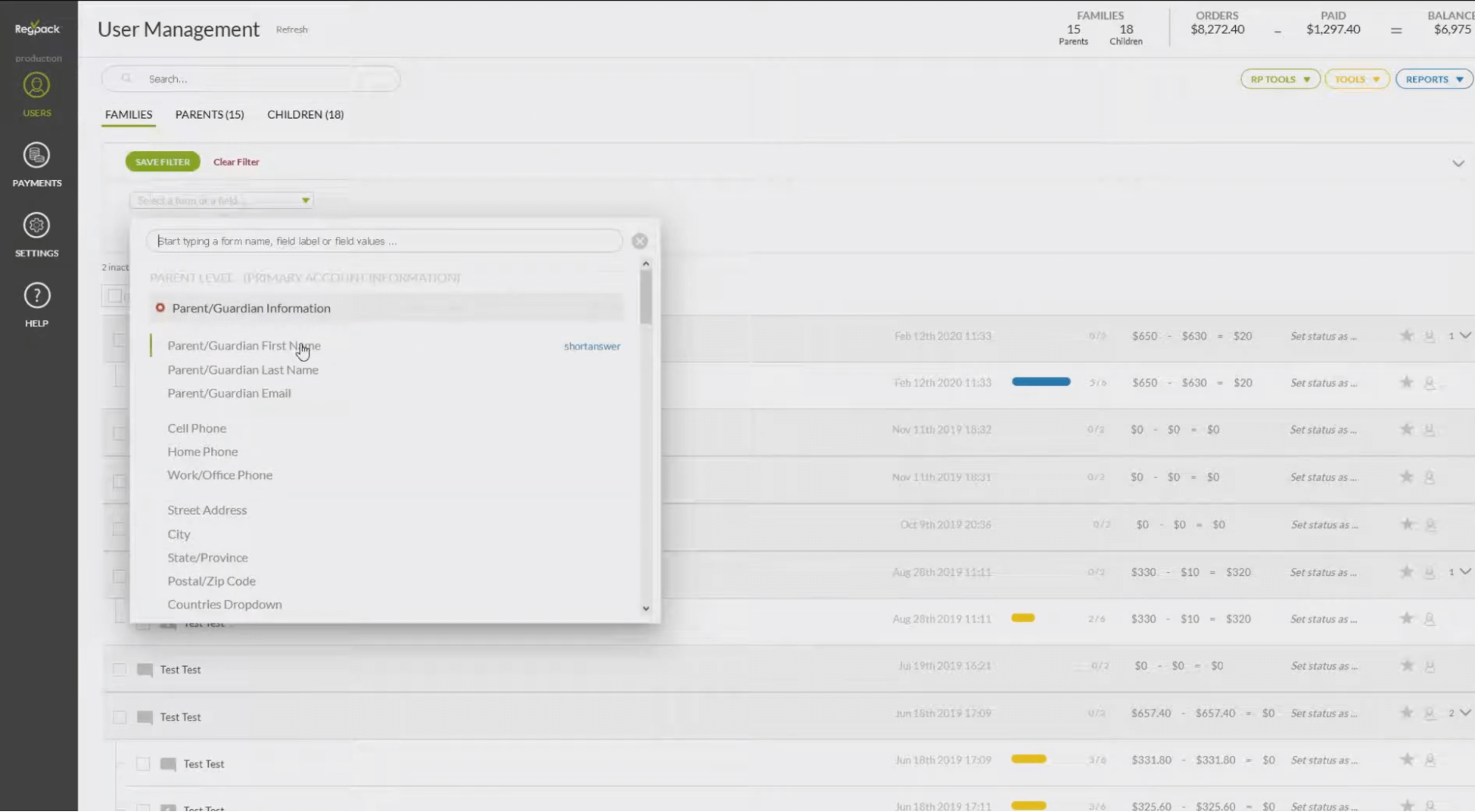Viewport: 1475px width, 812px height.
Task: Open the Users section icon
Action: [x=36, y=86]
